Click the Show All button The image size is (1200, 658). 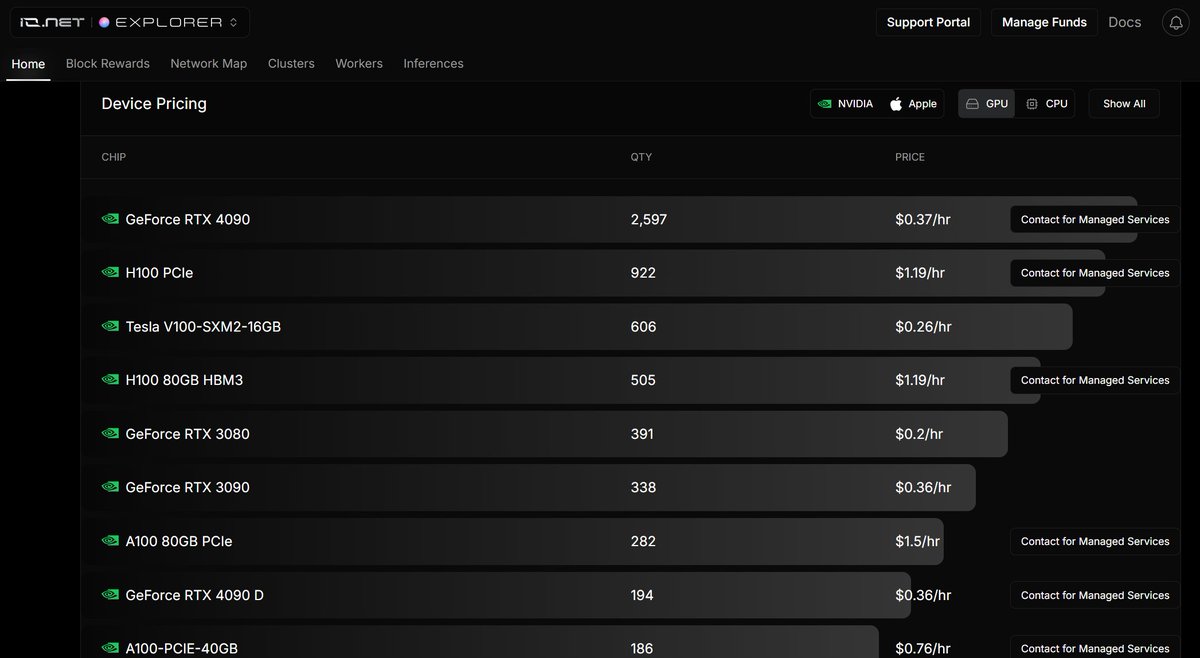[1124, 104]
